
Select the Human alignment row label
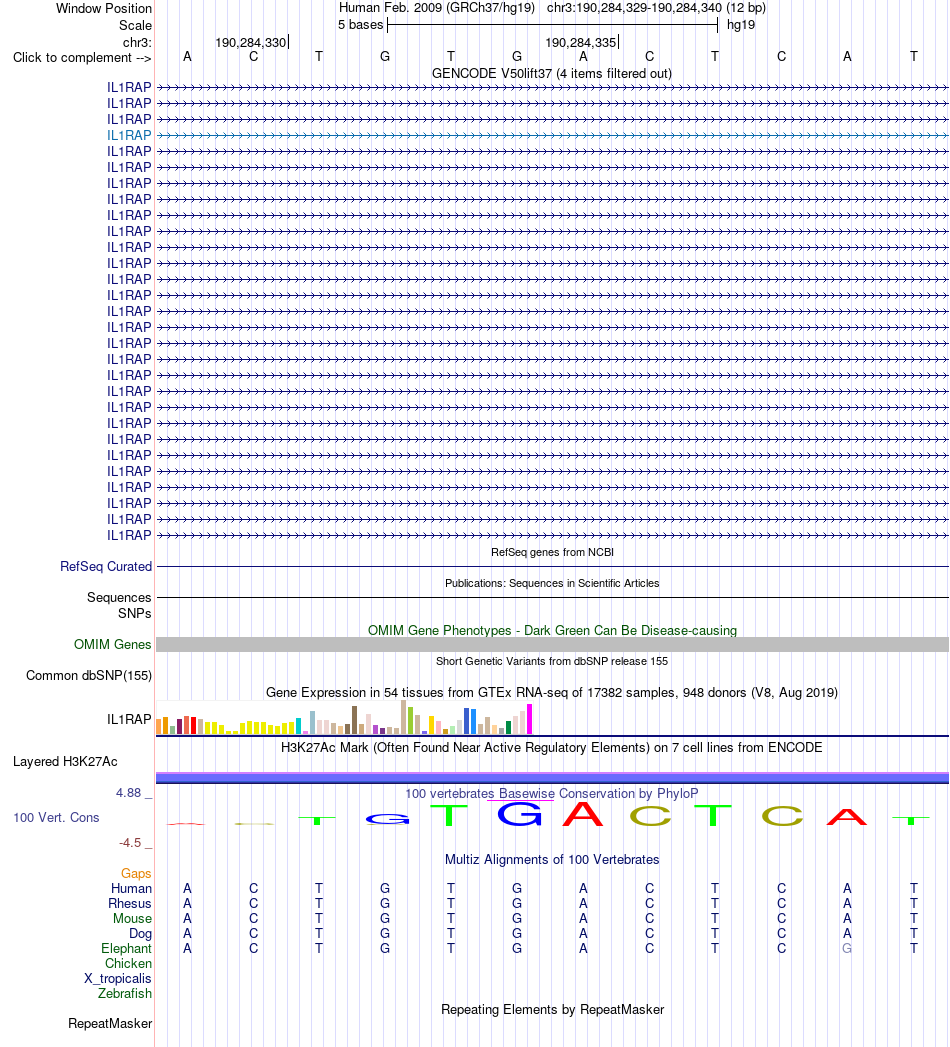pos(132,888)
